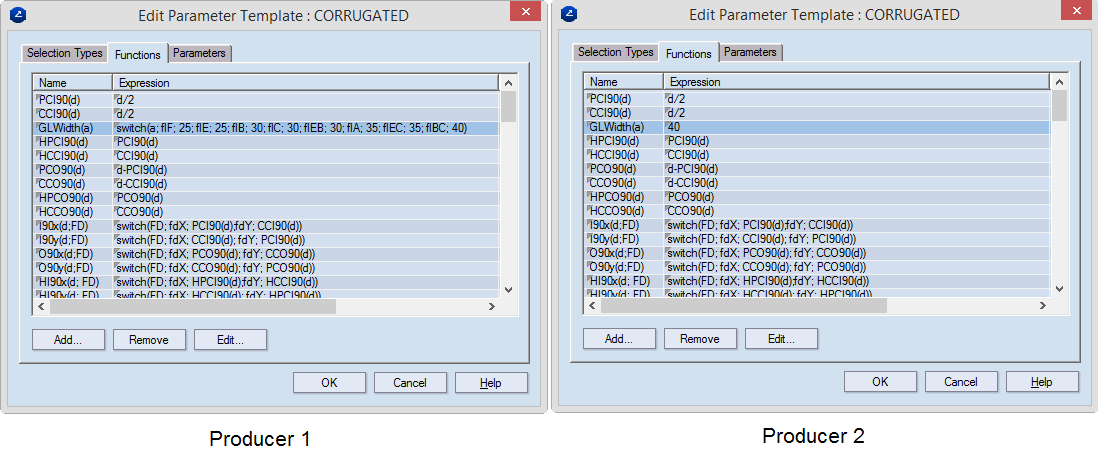Click Edit... button in Producer 1 dialog
1098x455 pixels.
[x=231, y=340]
